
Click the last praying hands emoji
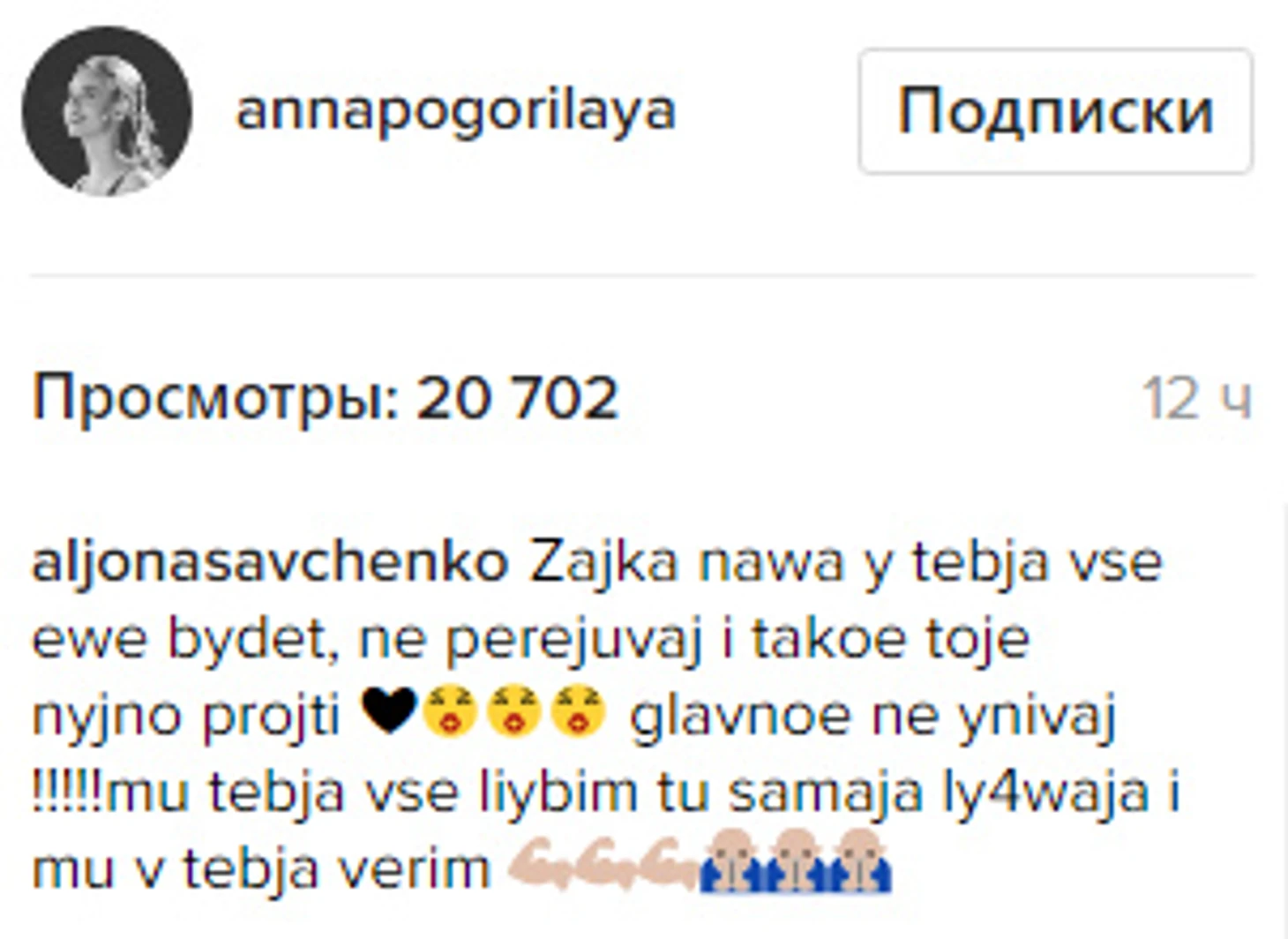[859, 860]
